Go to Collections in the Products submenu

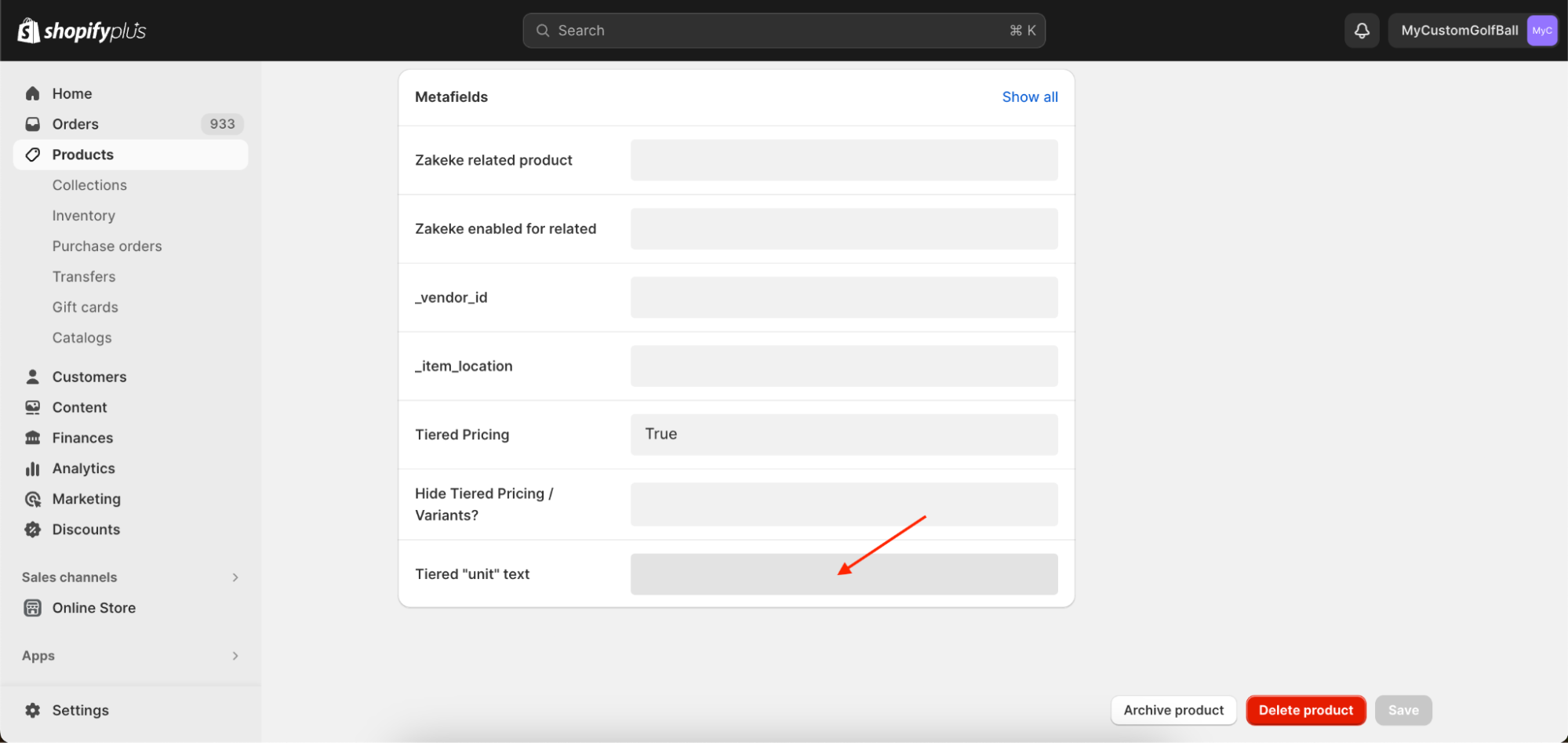pos(89,185)
